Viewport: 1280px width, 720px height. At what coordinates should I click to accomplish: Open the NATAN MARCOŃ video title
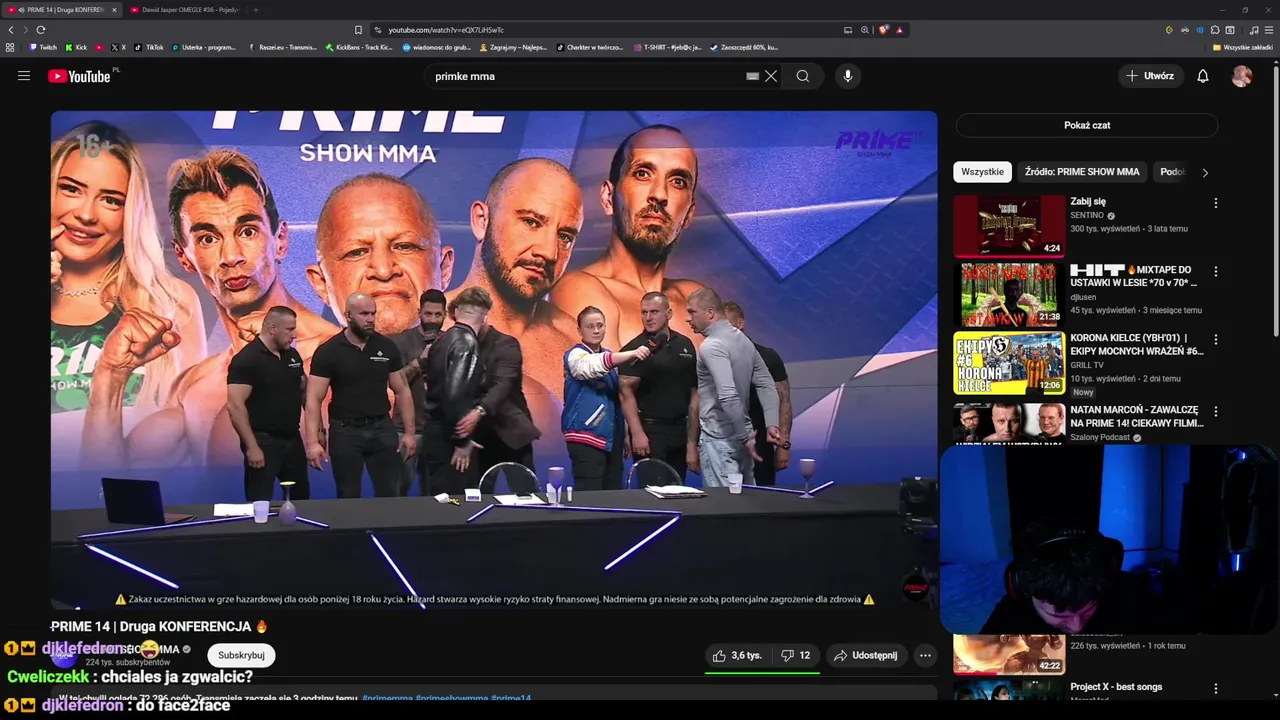1136,416
